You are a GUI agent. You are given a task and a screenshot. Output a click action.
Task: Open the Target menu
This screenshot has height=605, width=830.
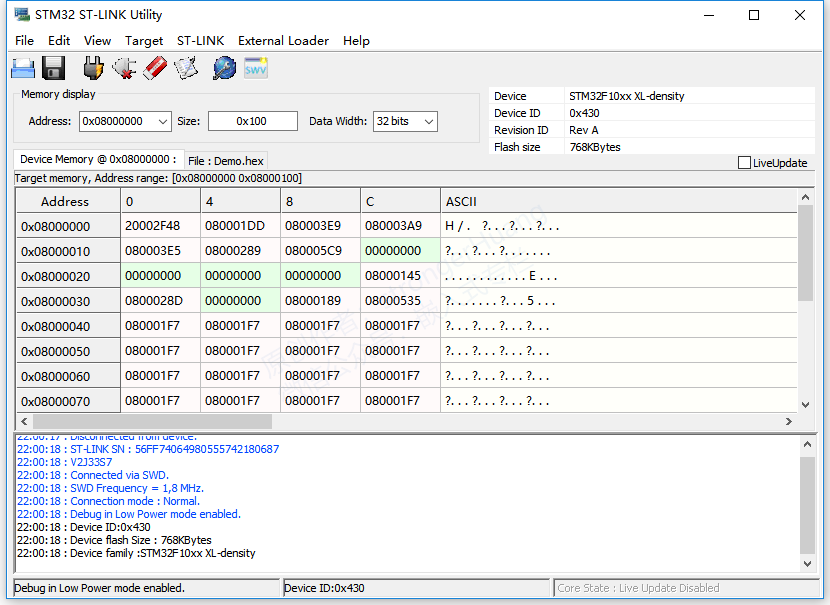click(144, 41)
